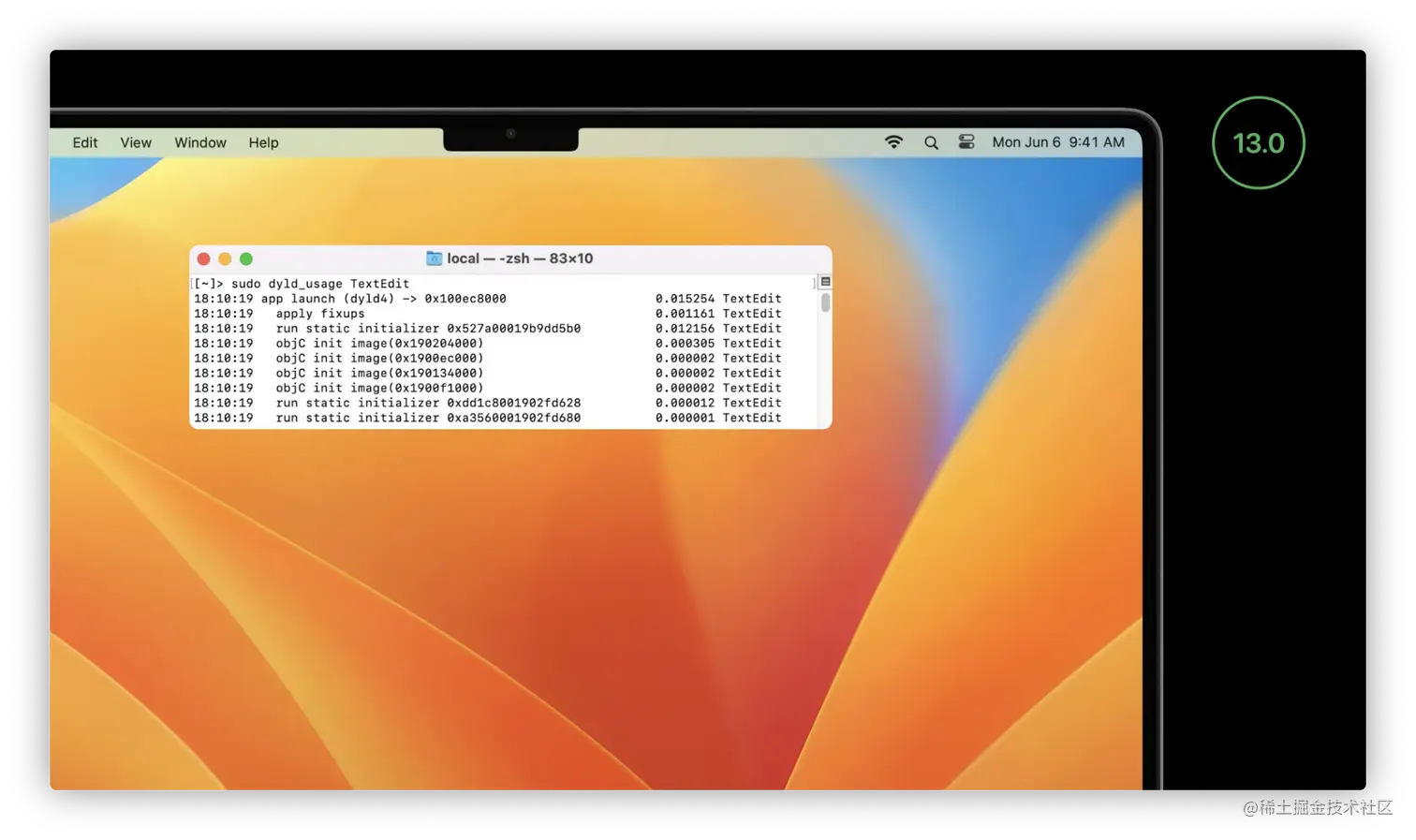Click the 0.012156 timing value
The image size is (1416, 840).
(685, 329)
